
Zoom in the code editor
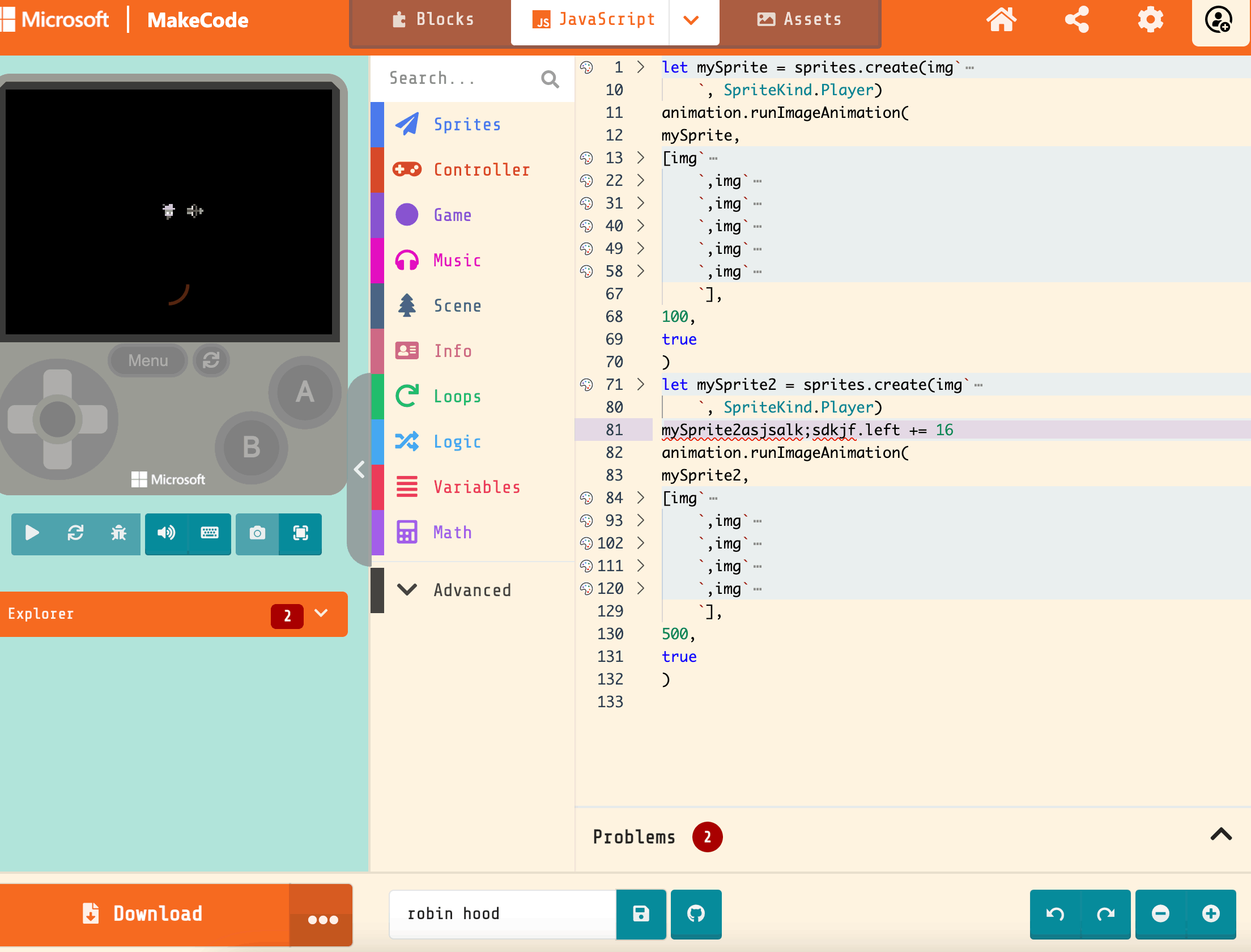coord(1211,913)
